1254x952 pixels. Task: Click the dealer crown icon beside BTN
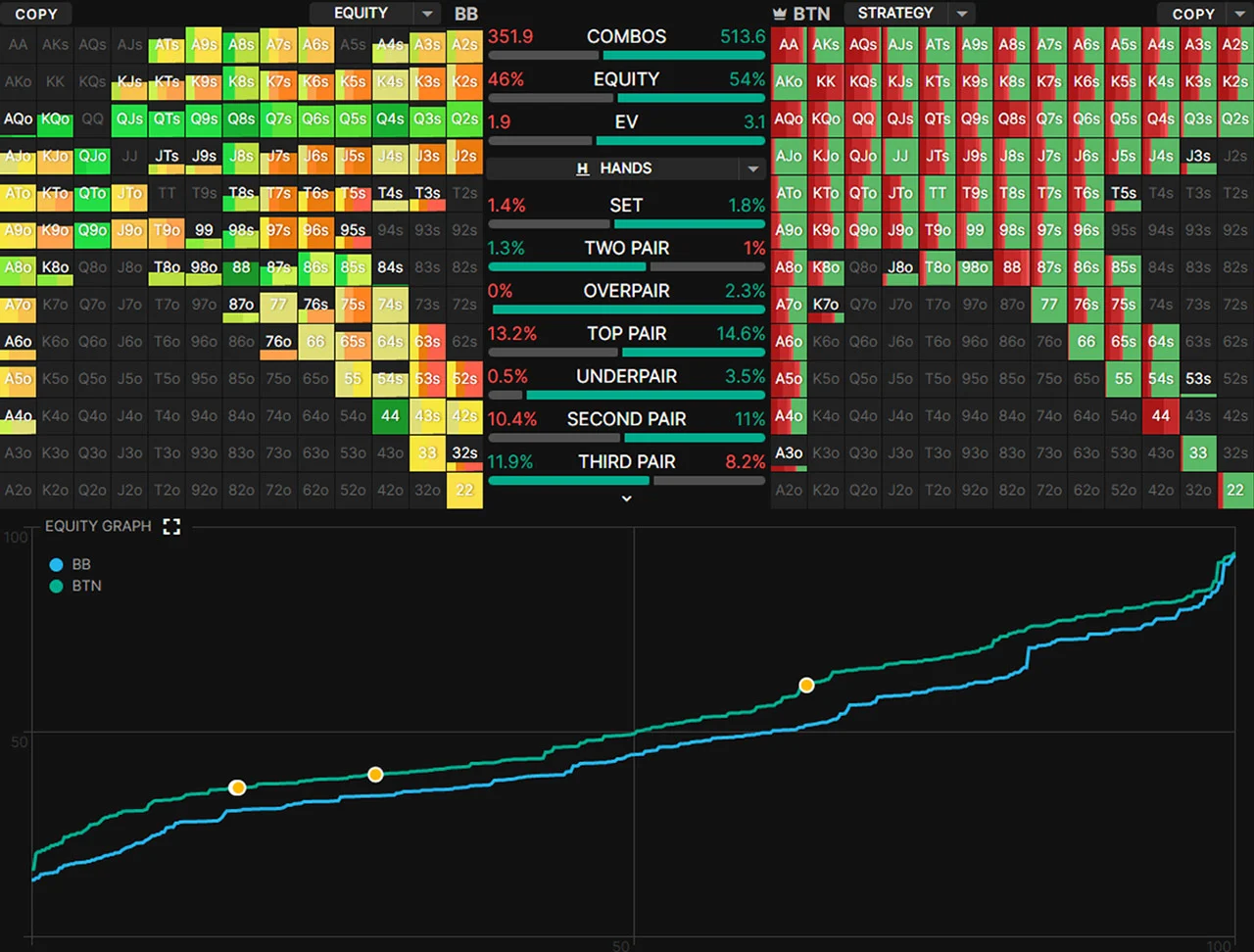(780, 13)
